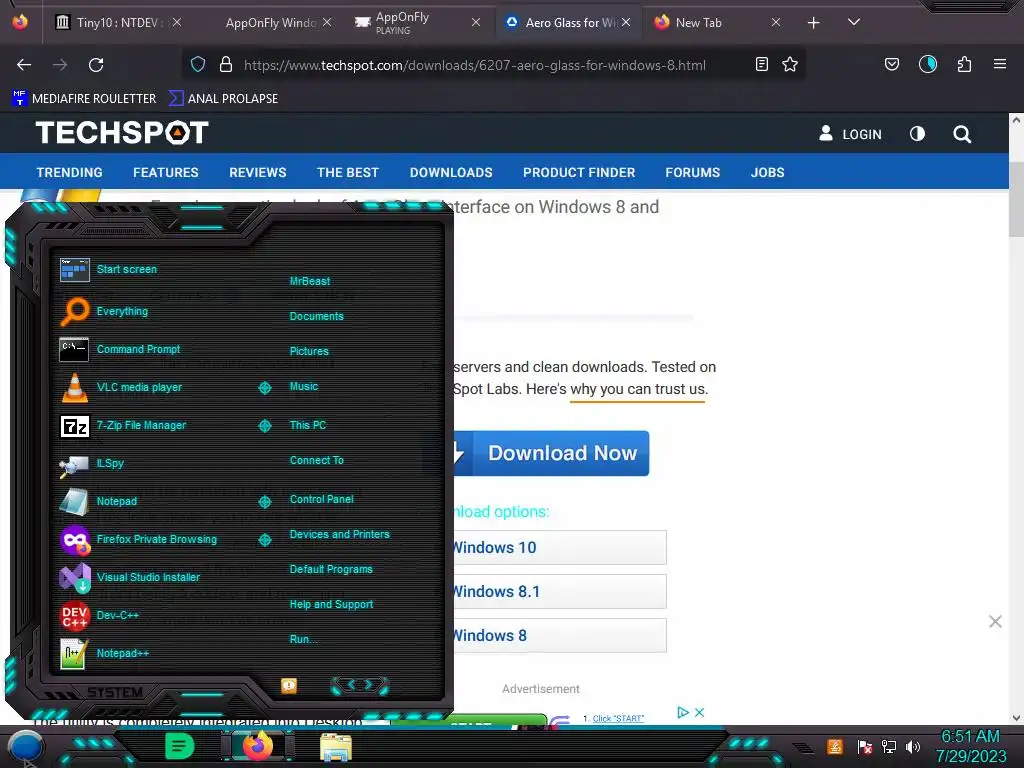The width and height of the screenshot is (1024, 768).
Task: Switch to Tiny10 : NTDEV tab
Action: click(x=118, y=22)
